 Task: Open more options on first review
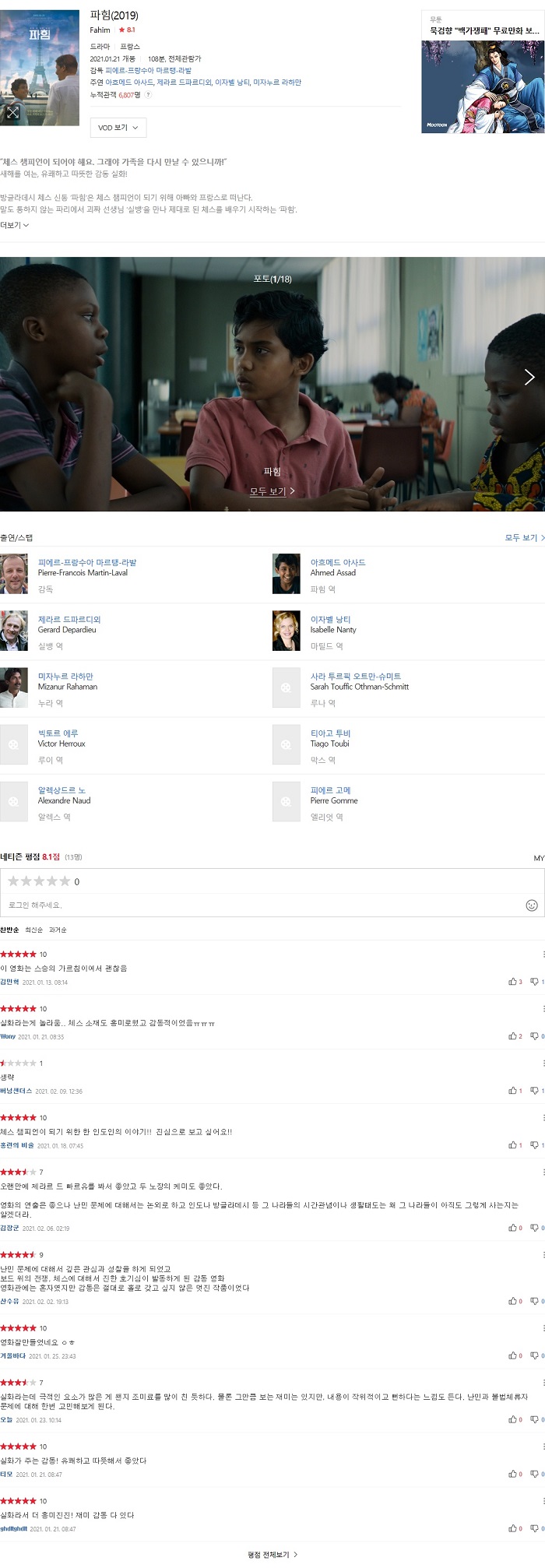coord(543,955)
